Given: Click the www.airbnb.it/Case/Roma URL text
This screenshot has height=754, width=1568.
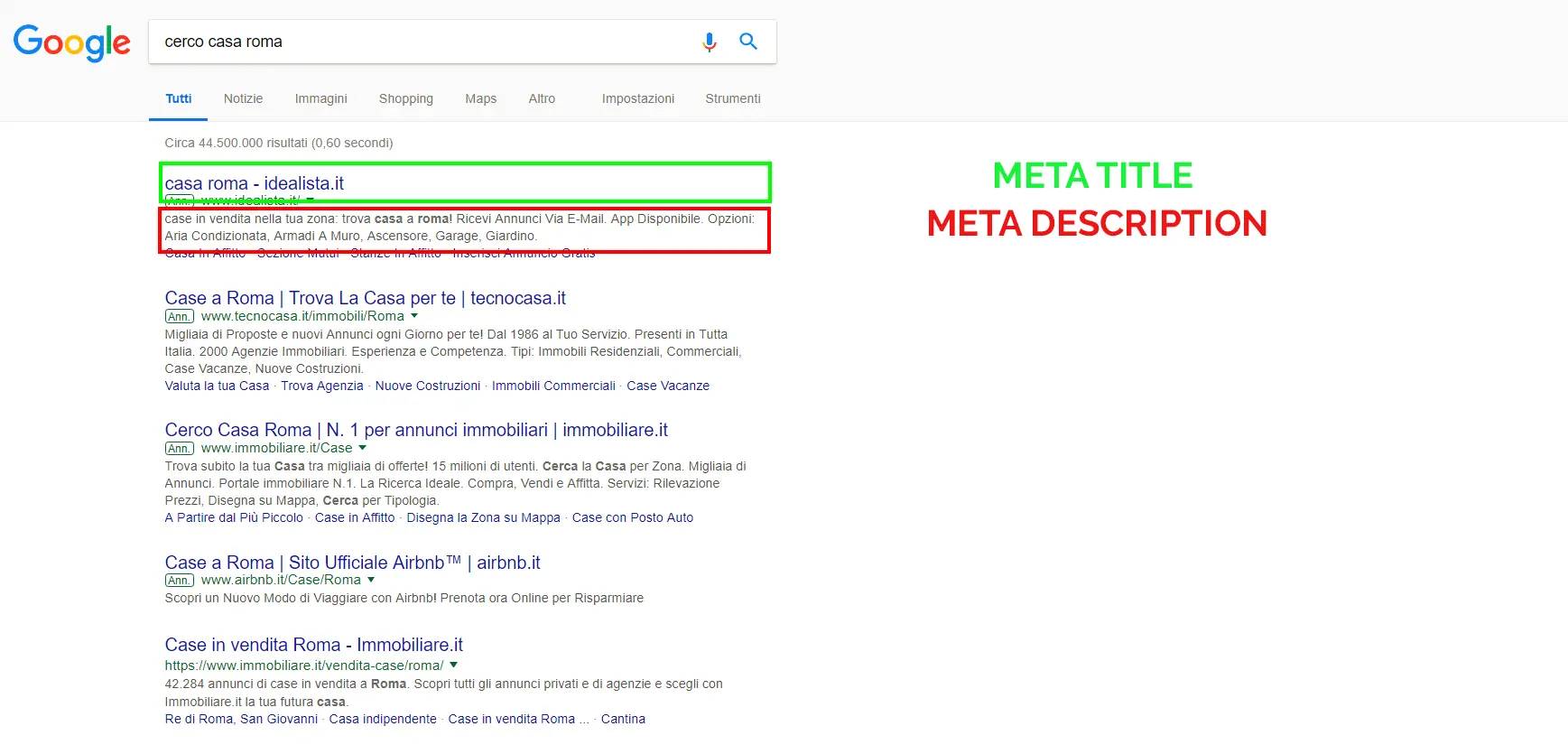Looking at the screenshot, I should coord(281,580).
